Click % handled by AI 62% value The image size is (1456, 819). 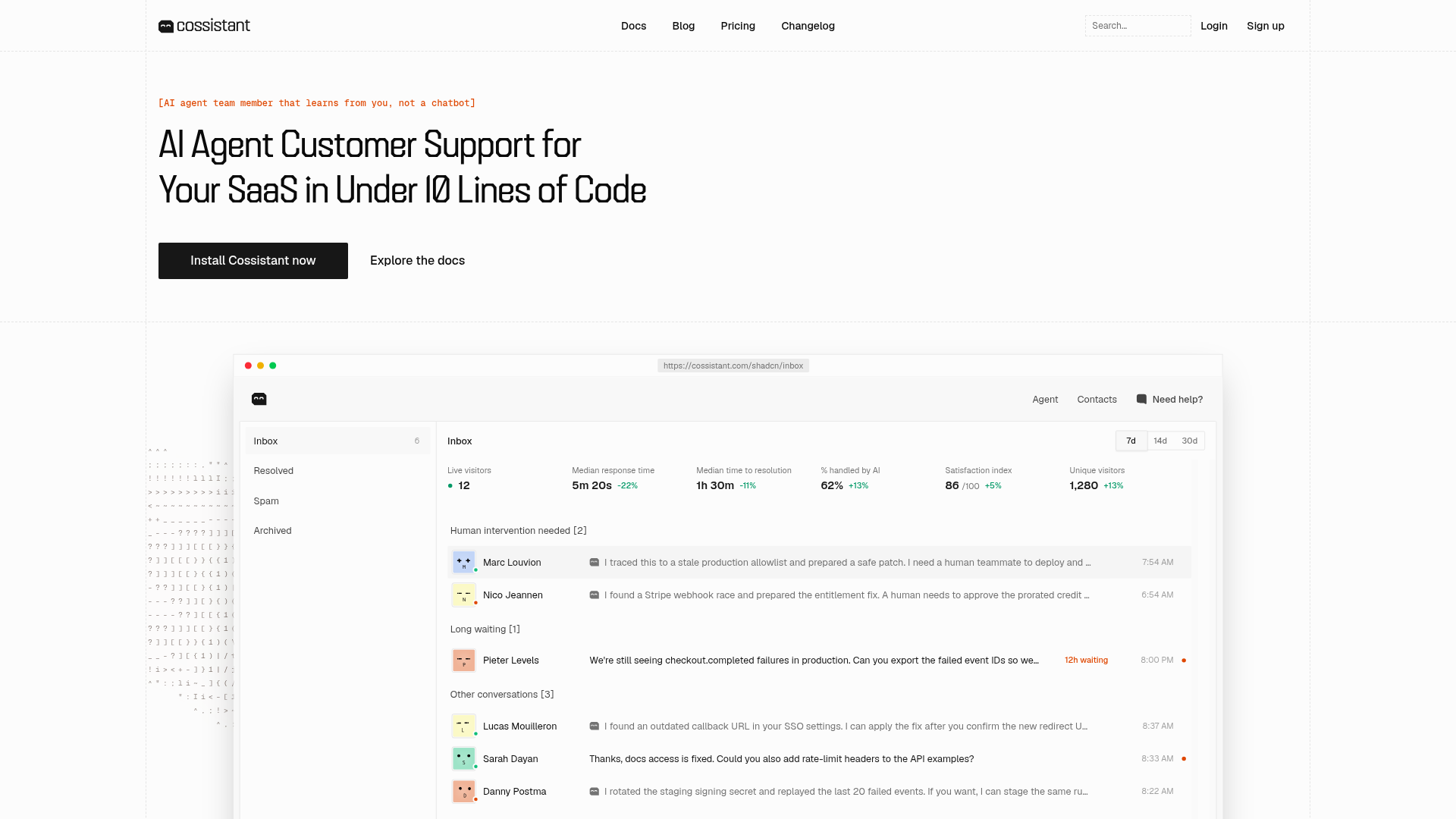click(832, 486)
